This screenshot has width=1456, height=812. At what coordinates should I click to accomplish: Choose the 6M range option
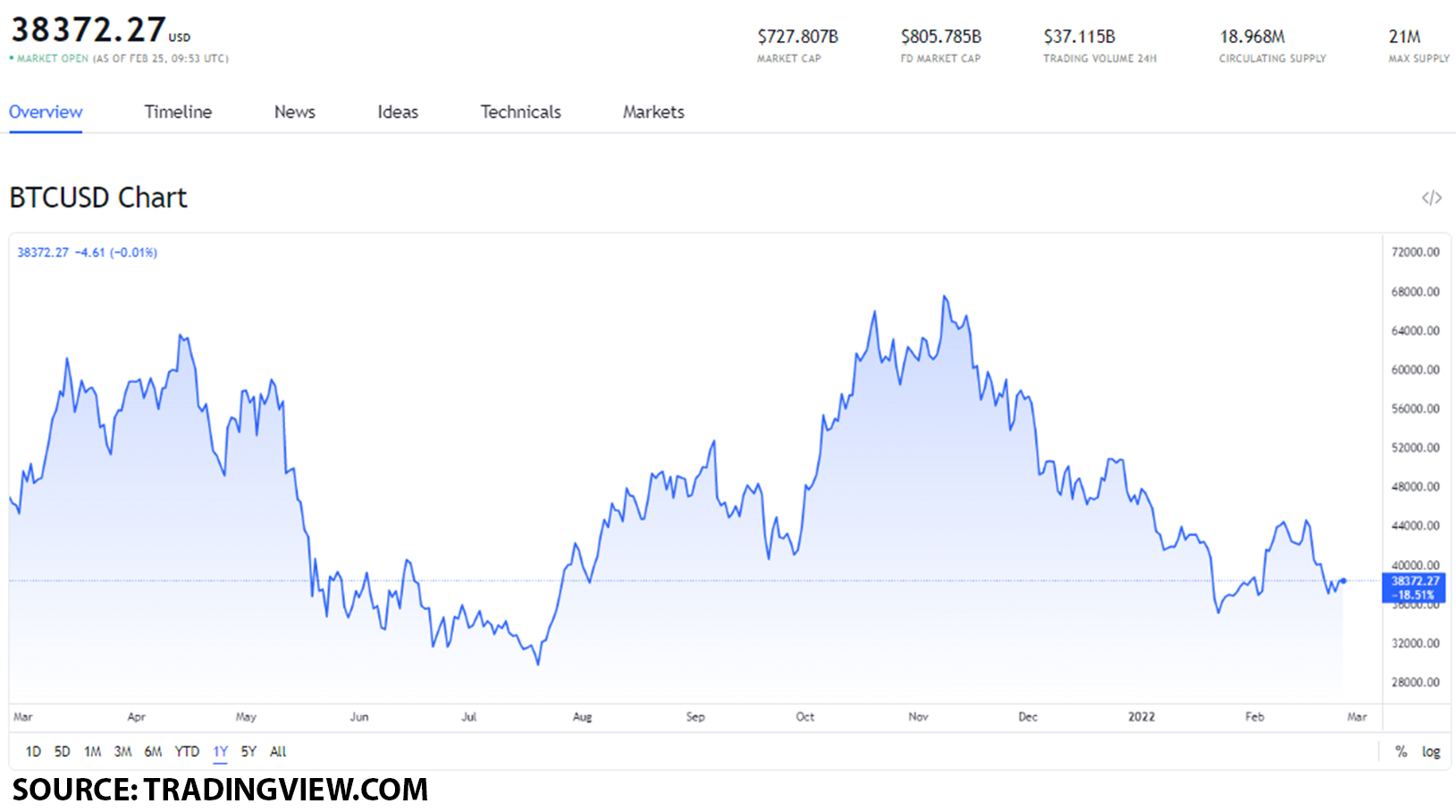pos(153,751)
